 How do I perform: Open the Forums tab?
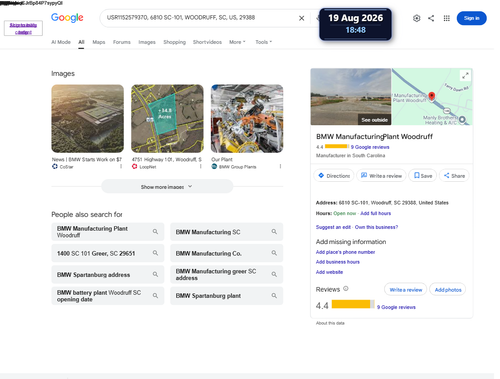122,42
